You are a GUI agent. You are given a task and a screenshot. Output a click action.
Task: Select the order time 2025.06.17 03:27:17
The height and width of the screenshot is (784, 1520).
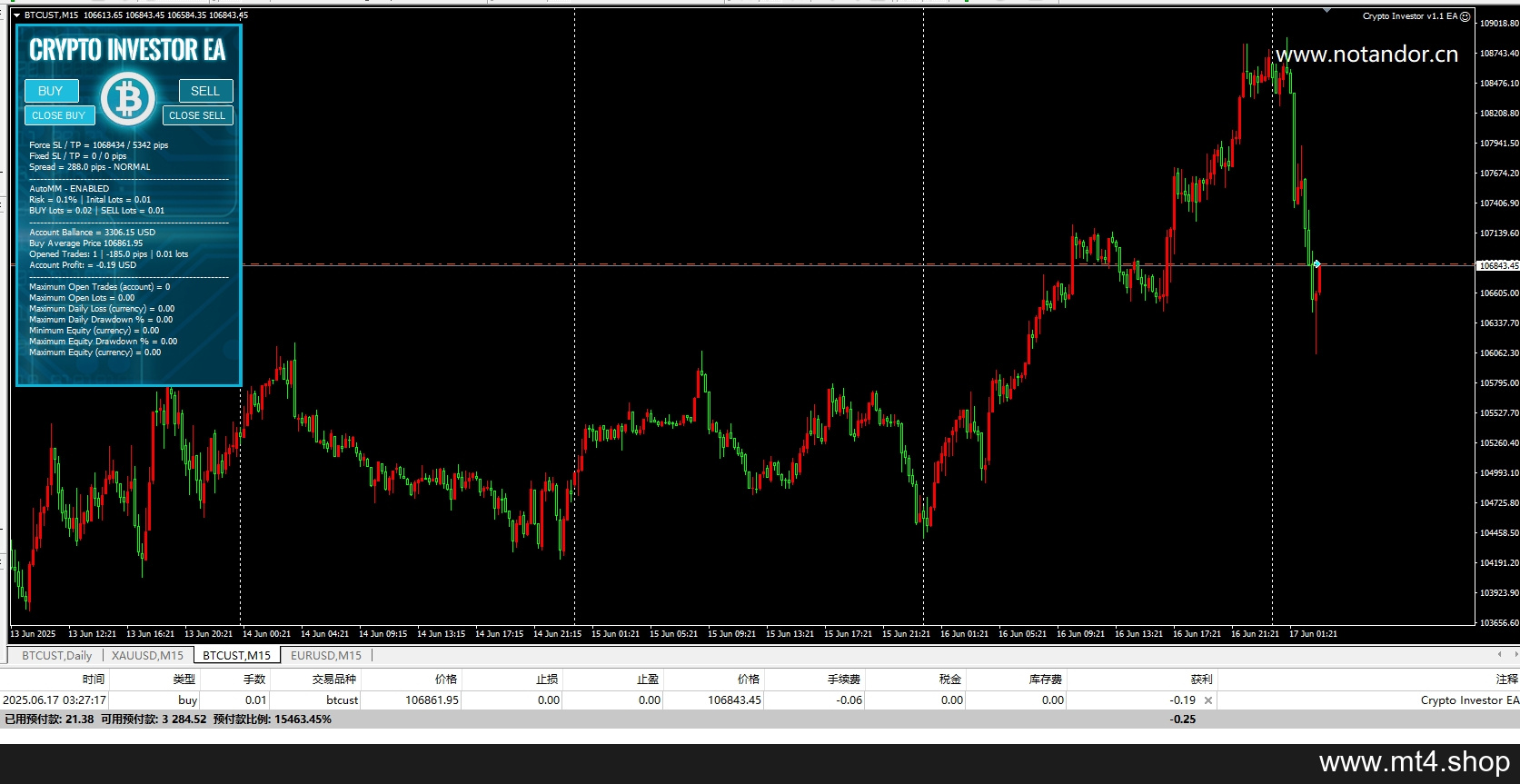pyautogui.click(x=55, y=700)
